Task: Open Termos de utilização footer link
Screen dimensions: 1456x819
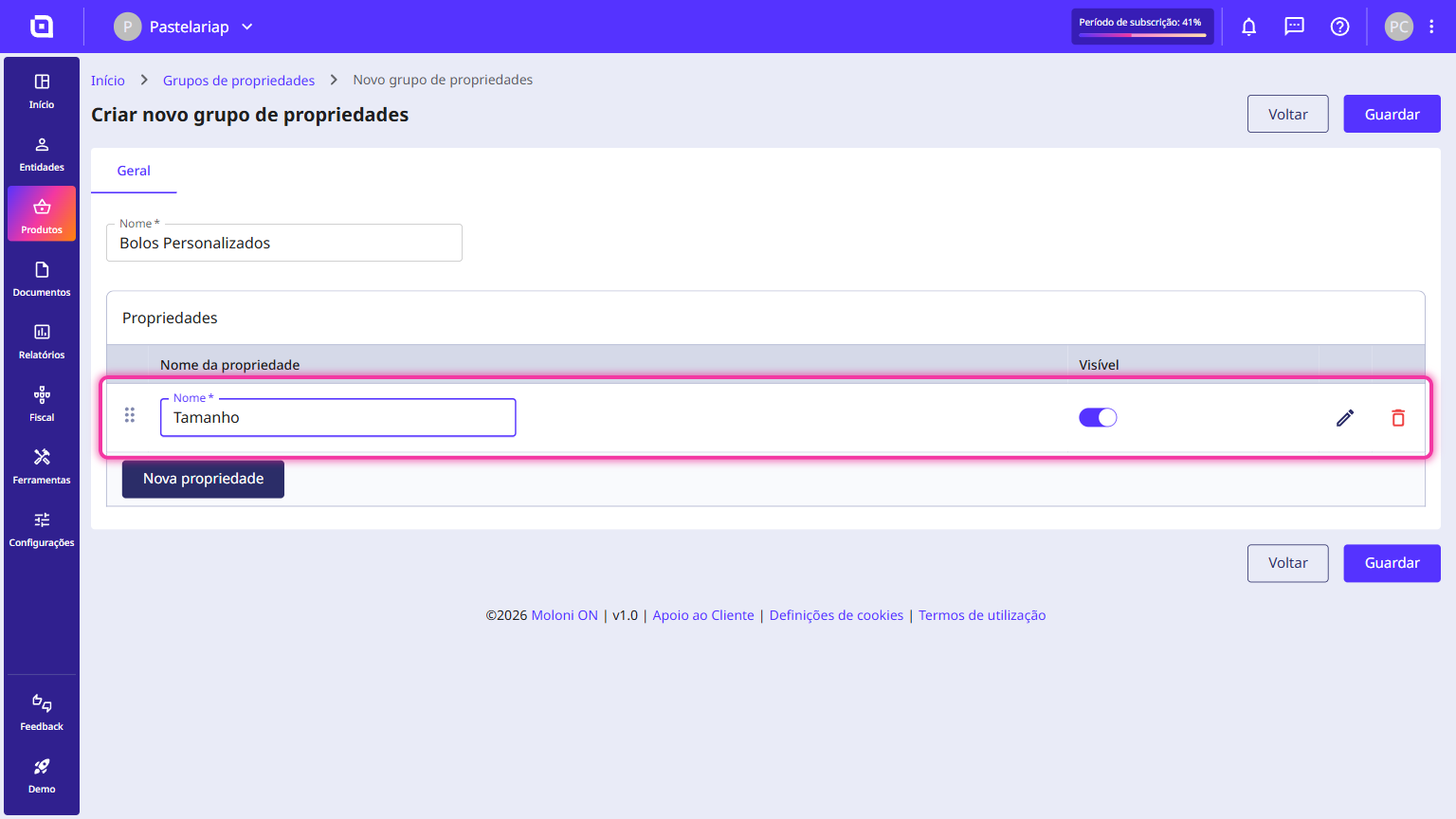Action: point(982,615)
